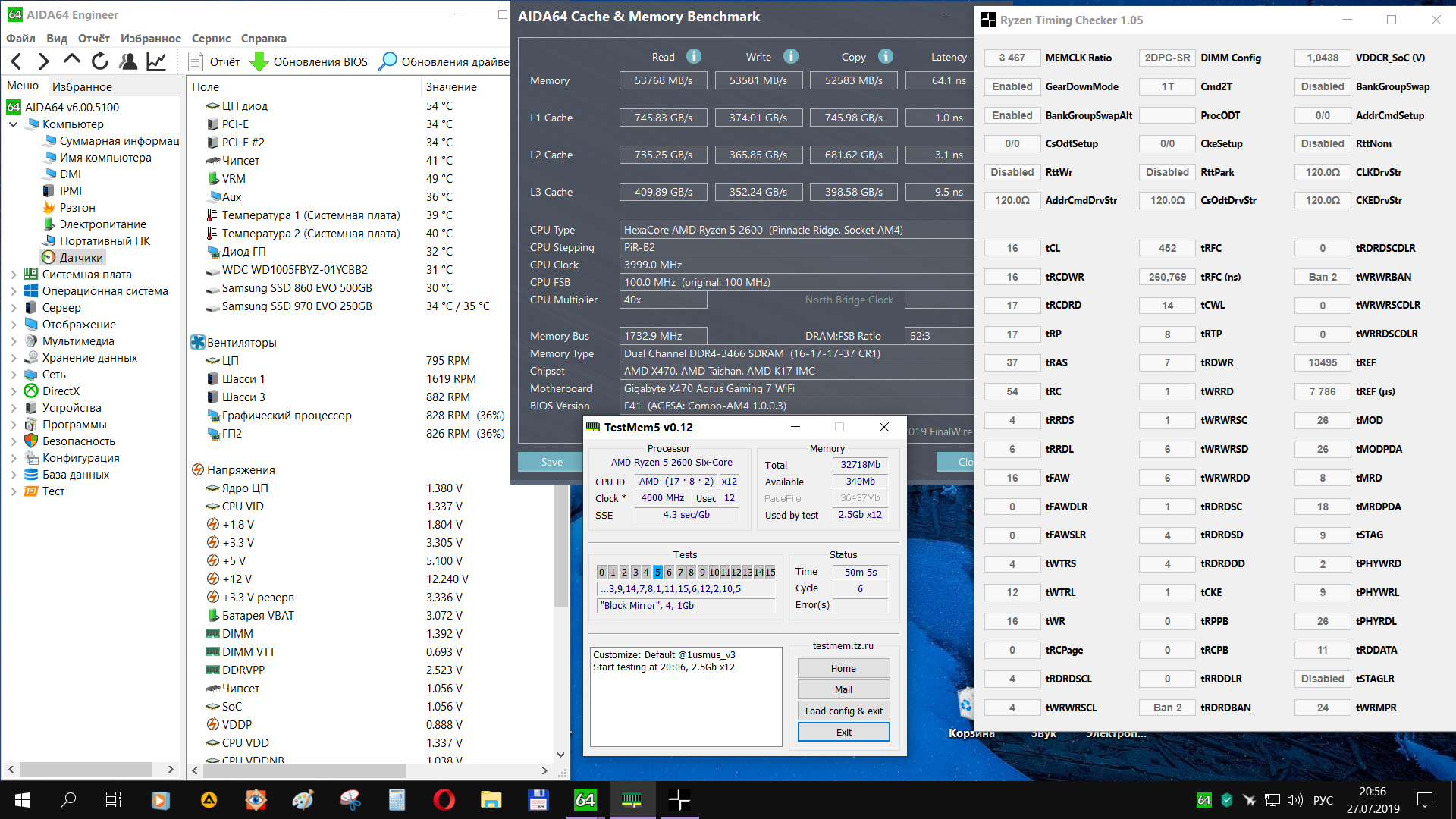Open the user profile icon in toolbar
This screenshot has height=819, width=1456.
click(x=128, y=61)
